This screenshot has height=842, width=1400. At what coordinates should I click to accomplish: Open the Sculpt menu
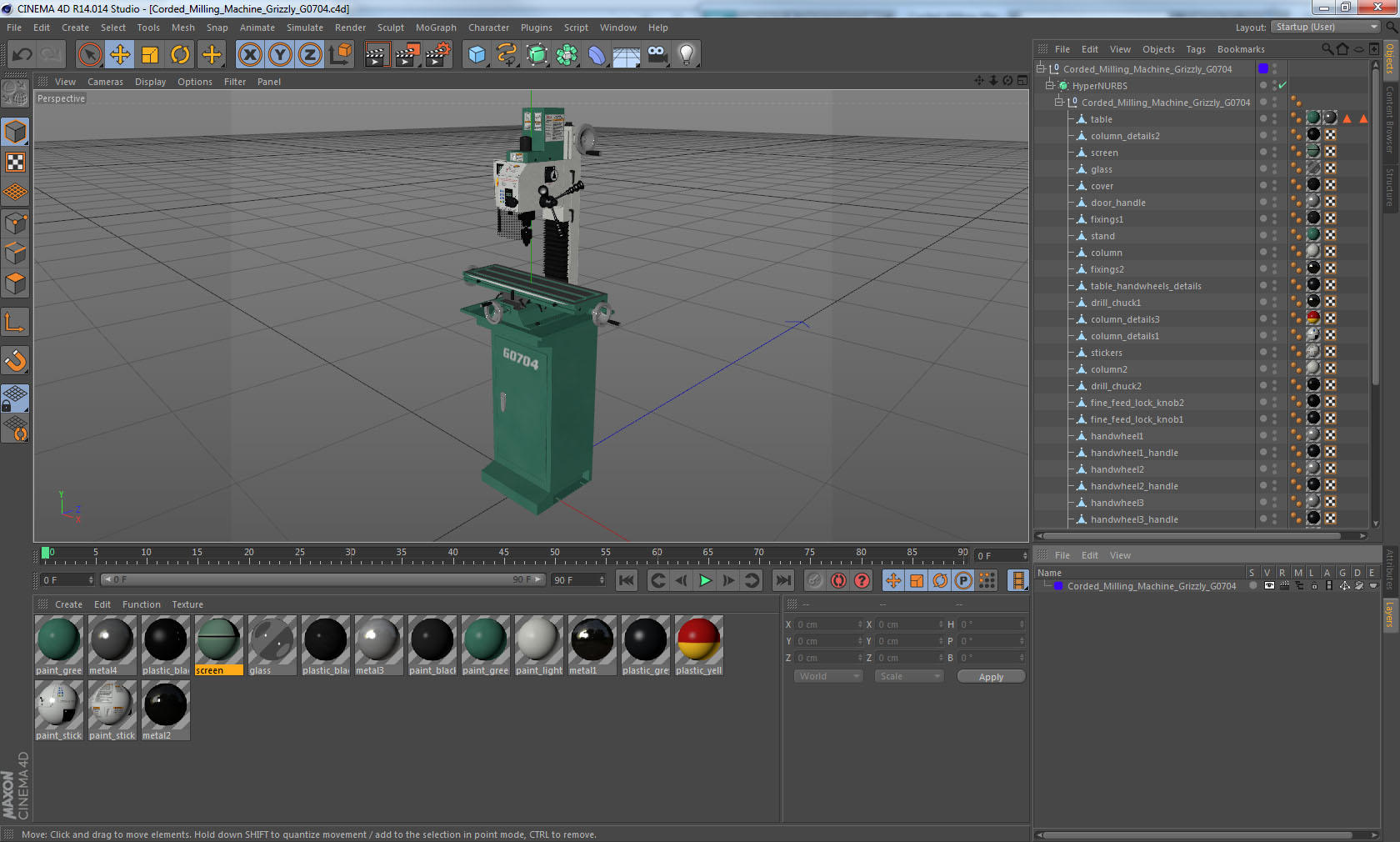coord(390,28)
